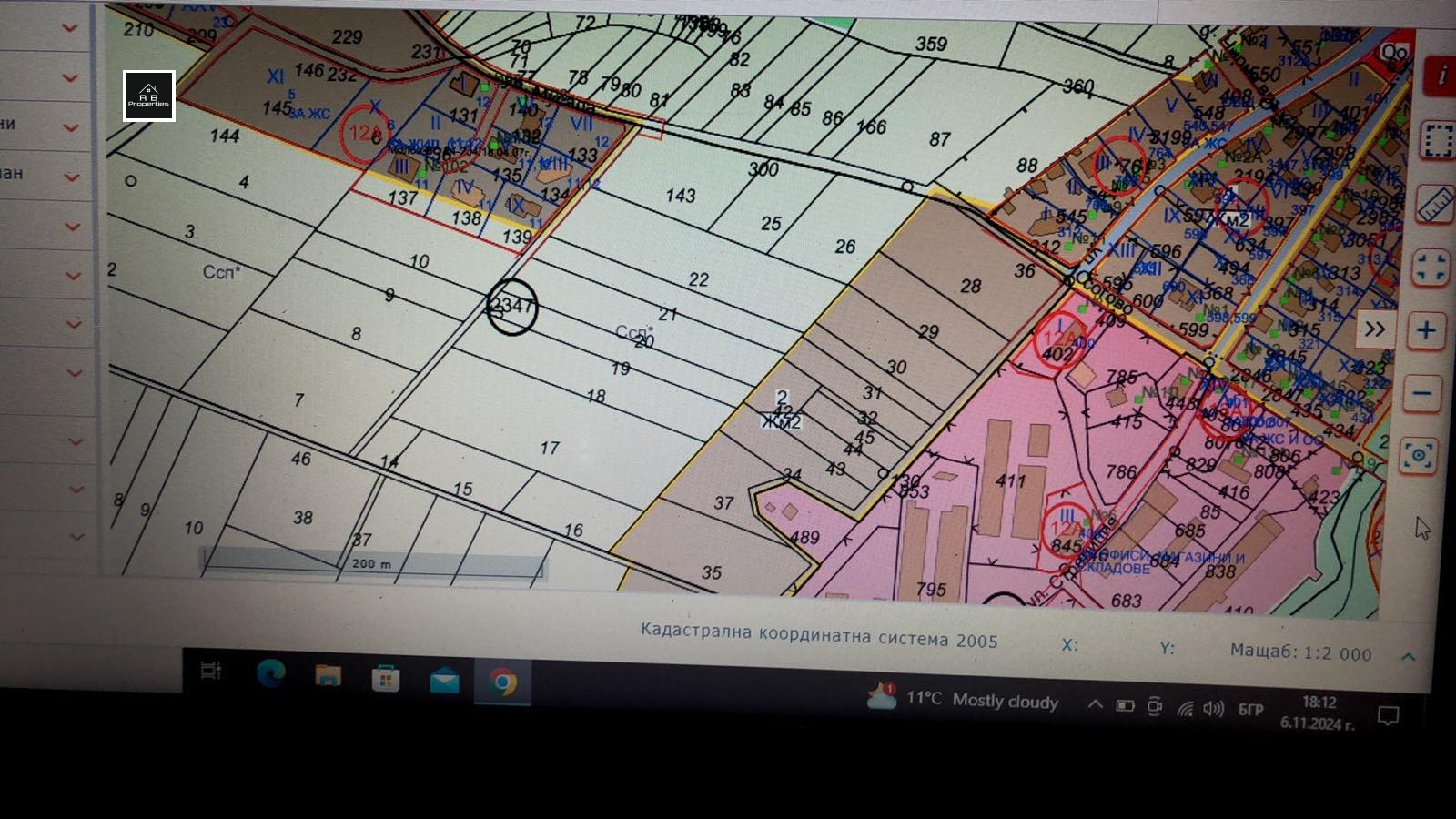This screenshot has width=1456, height=819.
Task: Show hidden system tray icons
Action: (1096, 704)
